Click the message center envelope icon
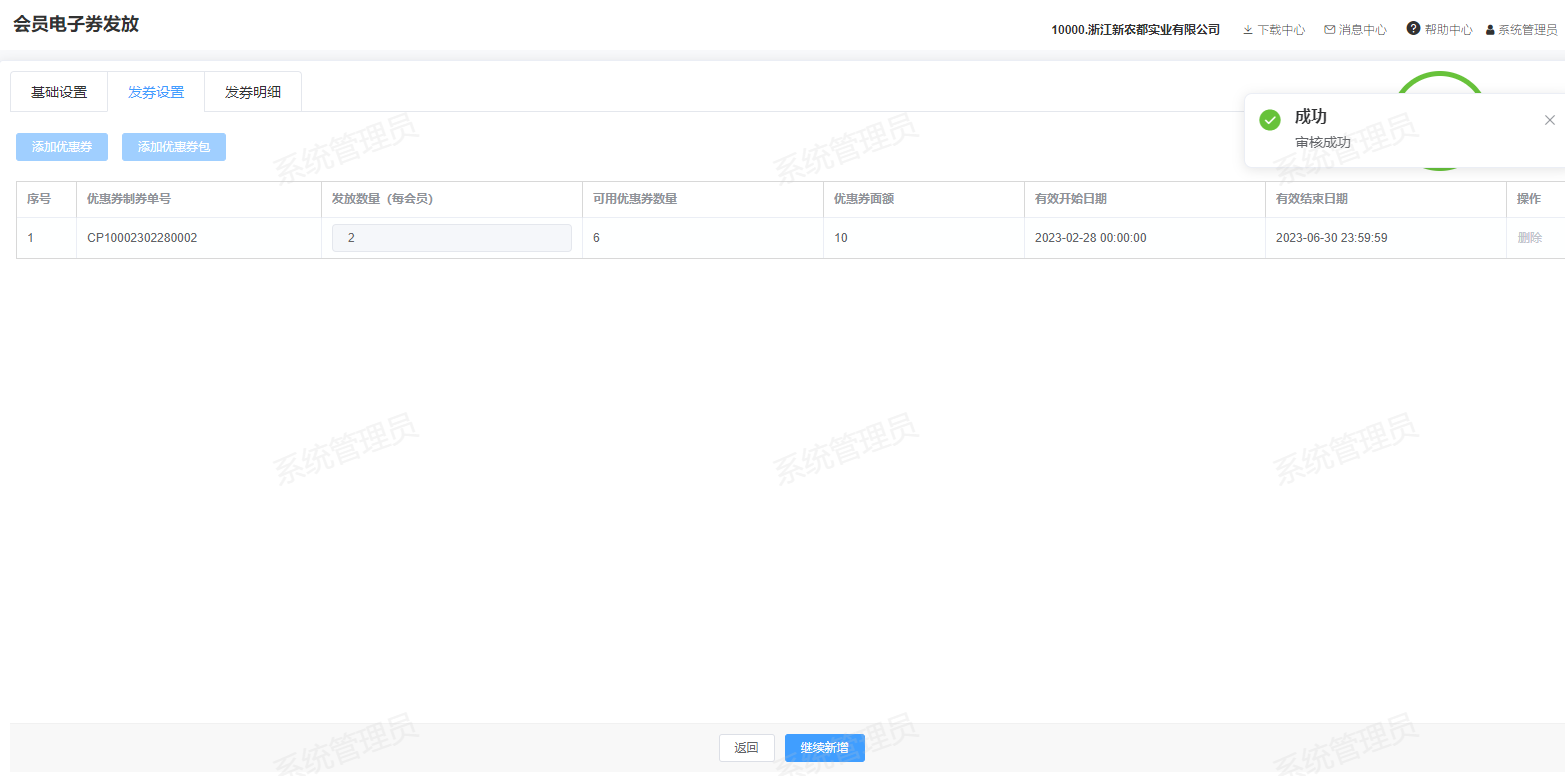The image size is (1565, 776). click(x=1330, y=30)
